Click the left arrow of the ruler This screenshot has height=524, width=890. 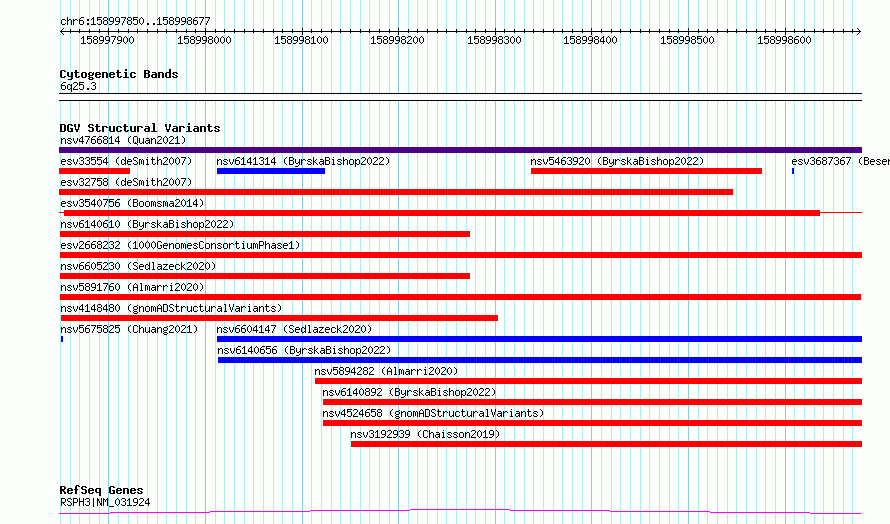(x=62, y=32)
